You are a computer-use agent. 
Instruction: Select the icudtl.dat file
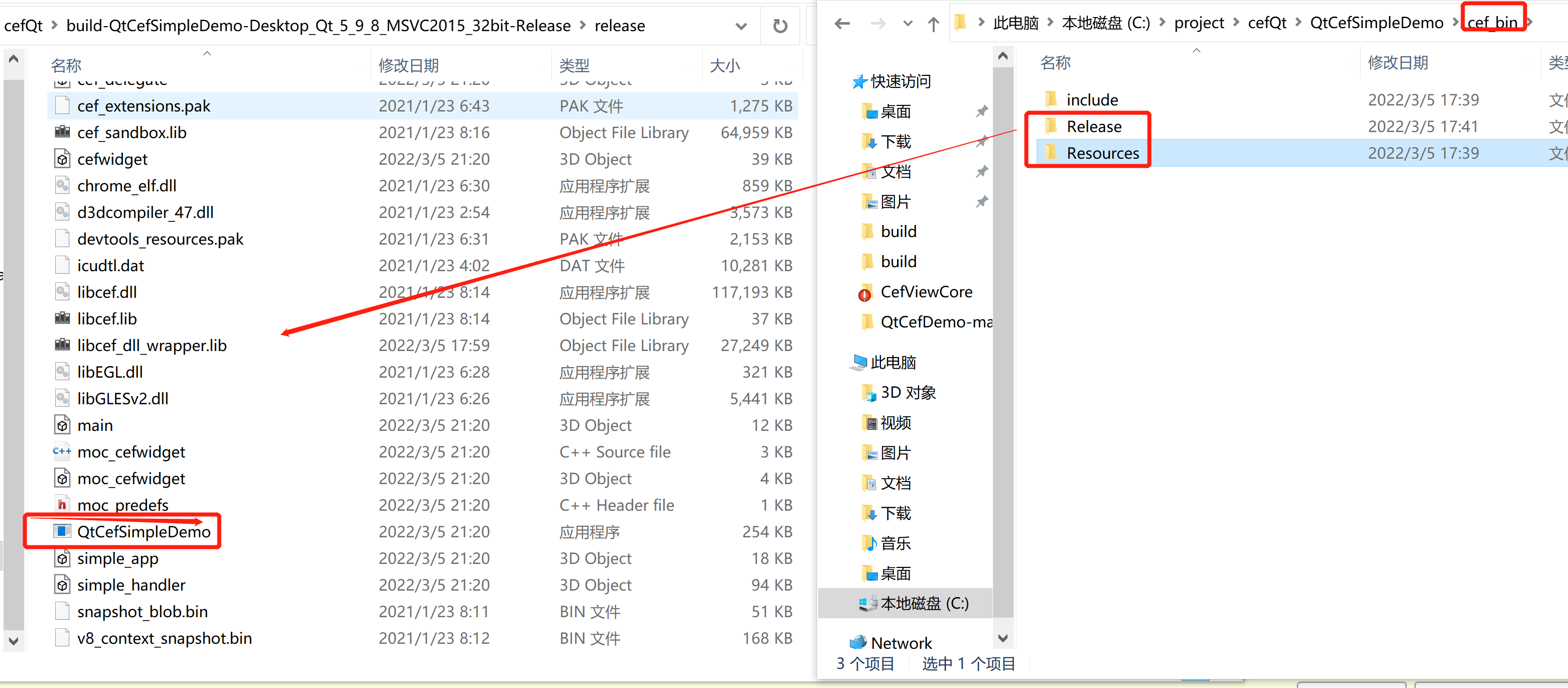(x=110, y=266)
